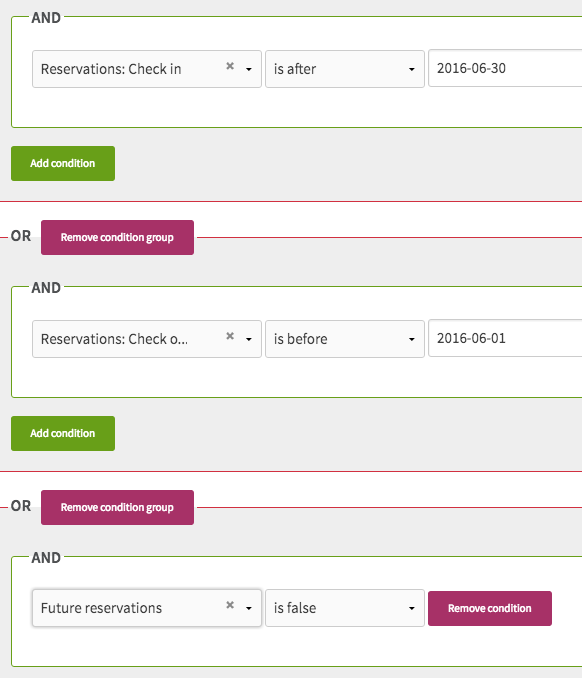
Task: Open the Reservations: Check o... dropdown arrow
Action: tap(249, 339)
